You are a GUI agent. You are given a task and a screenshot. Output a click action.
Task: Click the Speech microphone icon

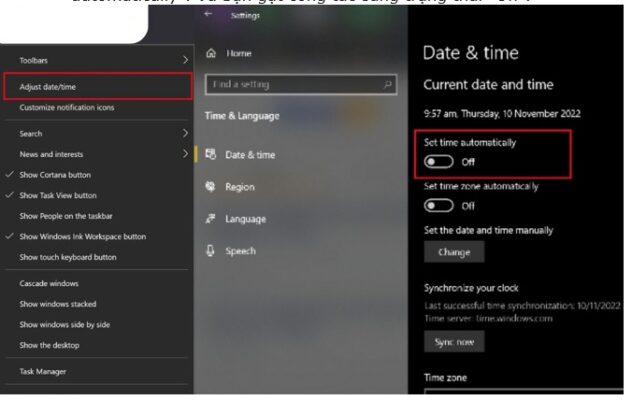pyautogui.click(x=211, y=251)
